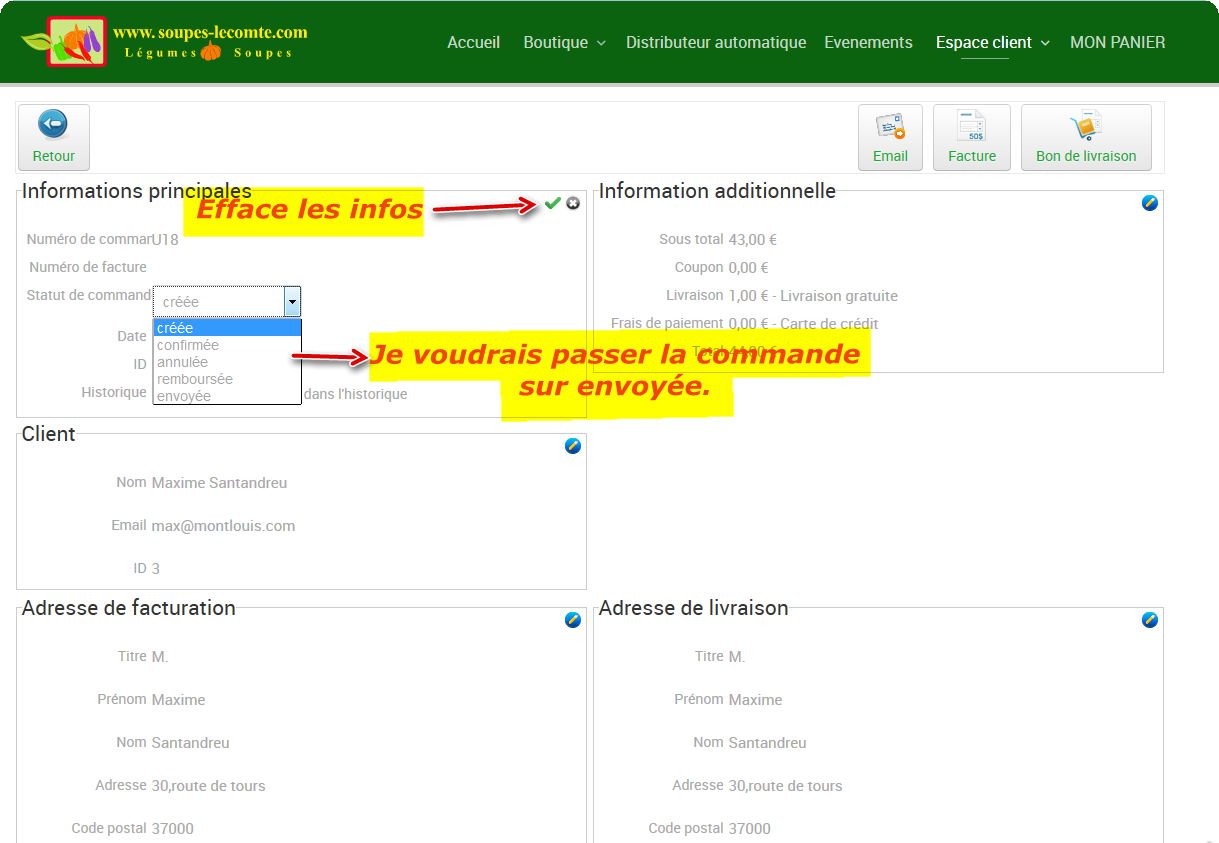Open the Email order button
The height and width of the screenshot is (843, 1219).
(890, 137)
